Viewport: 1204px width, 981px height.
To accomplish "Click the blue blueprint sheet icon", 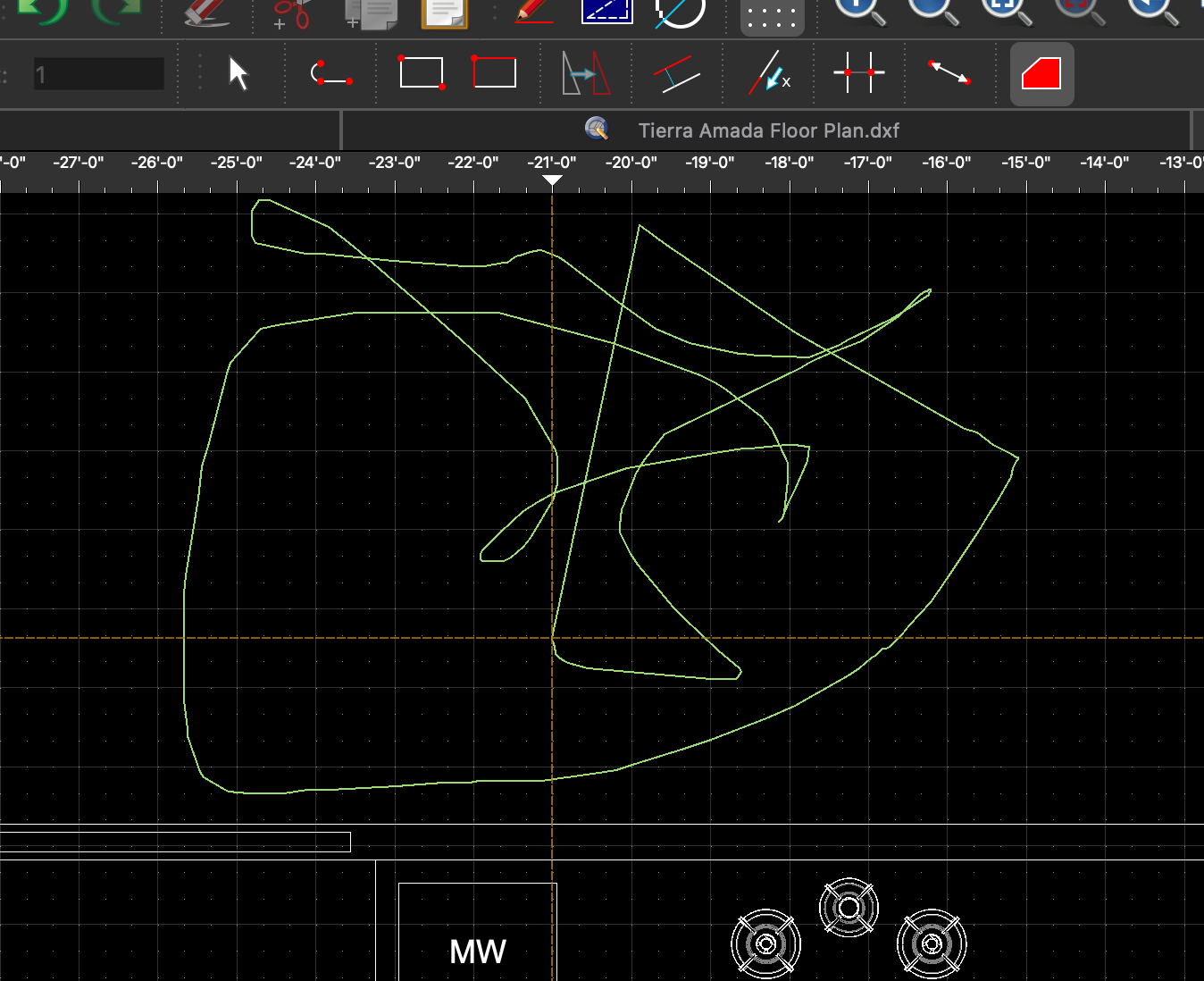I will (x=606, y=11).
